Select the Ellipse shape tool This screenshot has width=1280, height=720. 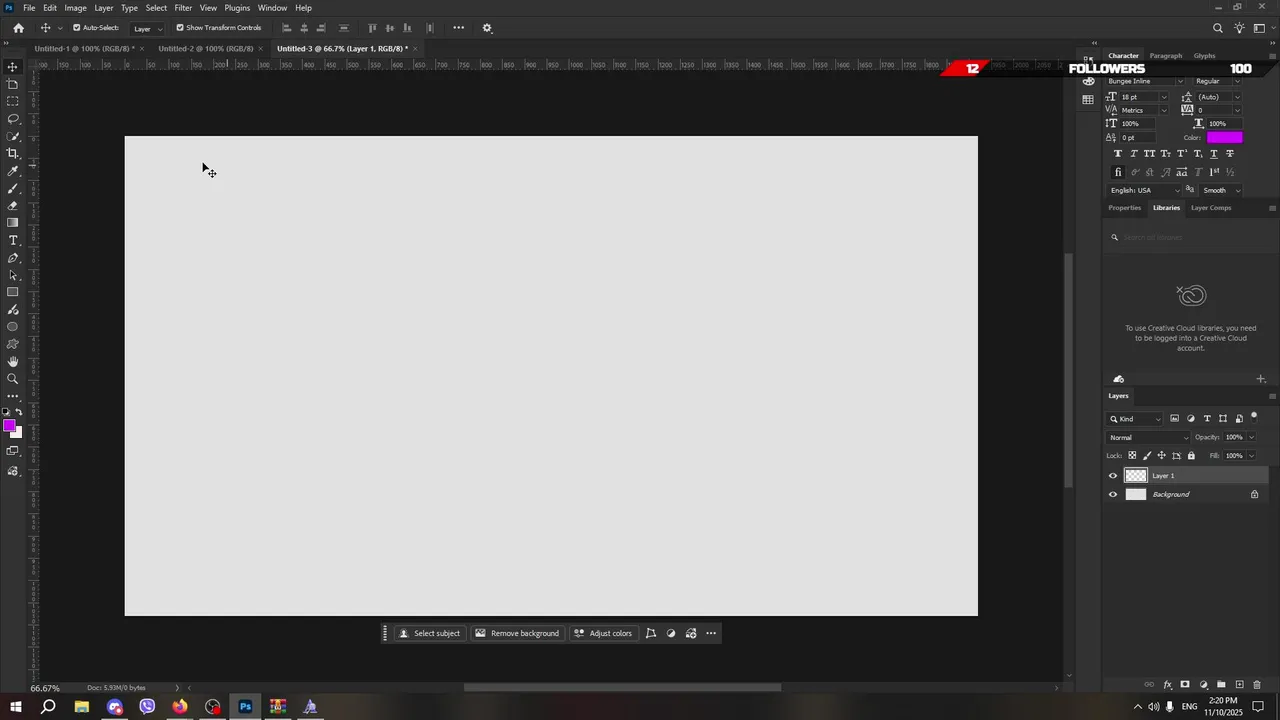point(13,327)
